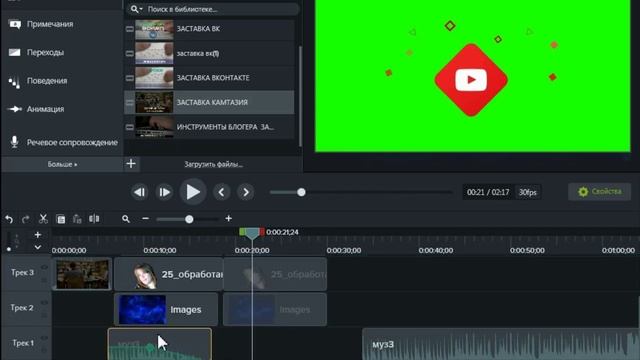The height and width of the screenshot is (360, 640).
Task: Select the first video clip on Трек 3
Action: click(82, 274)
